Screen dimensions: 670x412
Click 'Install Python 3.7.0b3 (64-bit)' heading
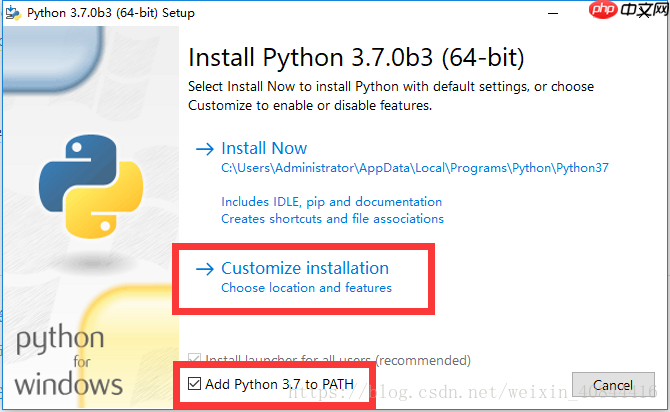pos(356,58)
